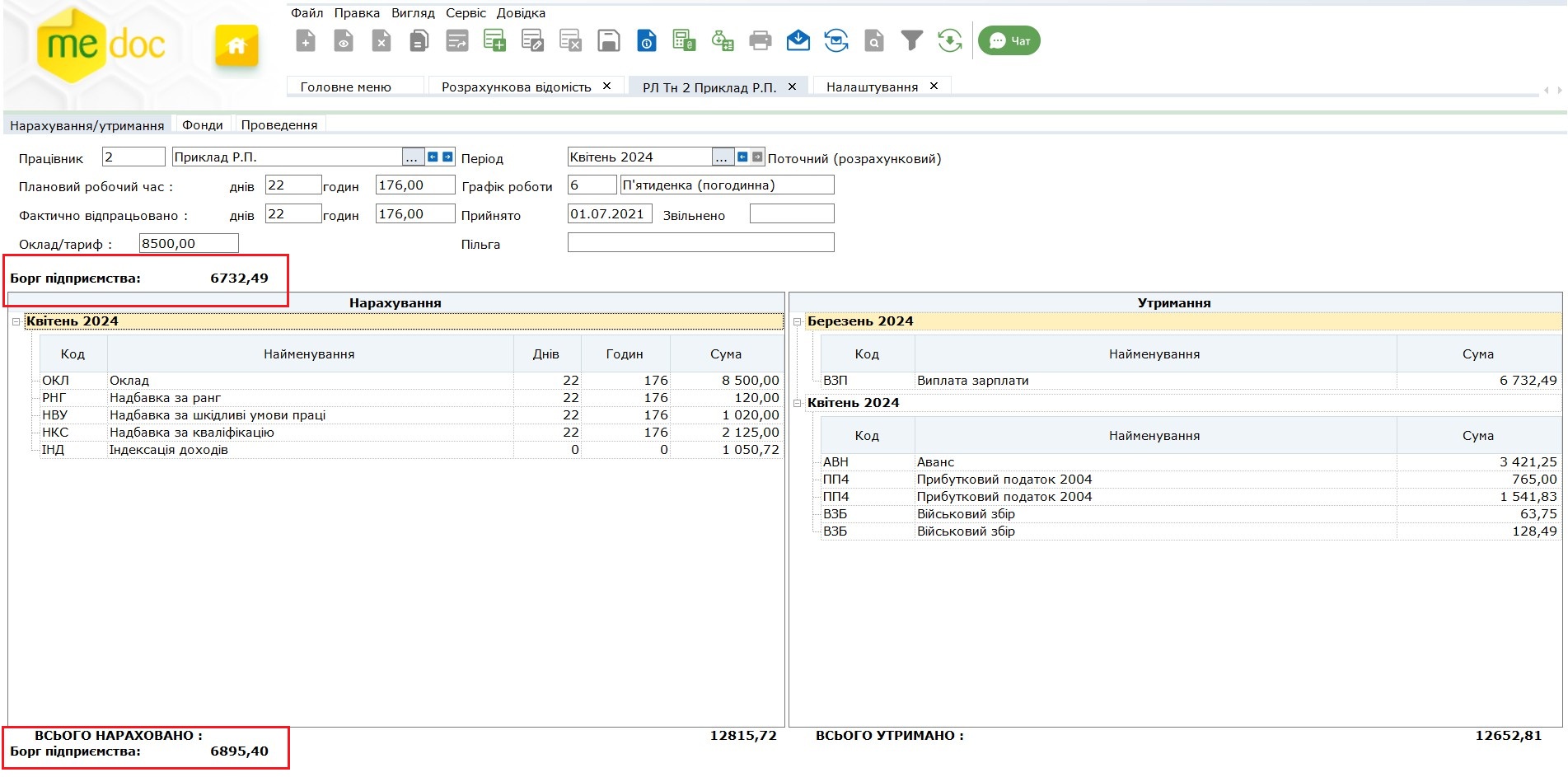The image size is (1568, 777).
Task: Click the blue document info icon
Action: click(x=647, y=40)
